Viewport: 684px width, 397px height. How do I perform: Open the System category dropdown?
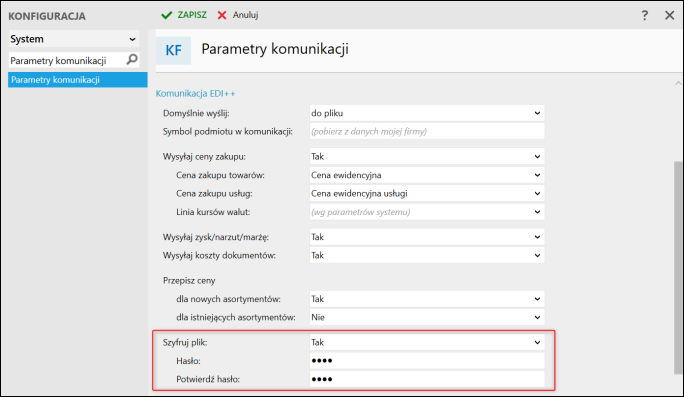(x=74, y=39)
